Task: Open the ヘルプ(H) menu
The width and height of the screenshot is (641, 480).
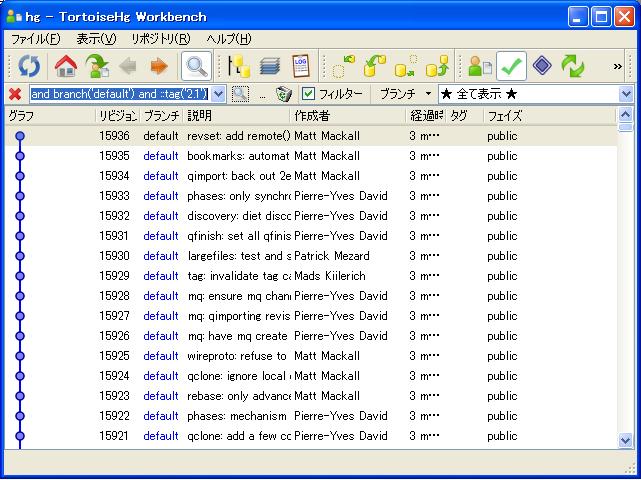Action: (229, 39)
